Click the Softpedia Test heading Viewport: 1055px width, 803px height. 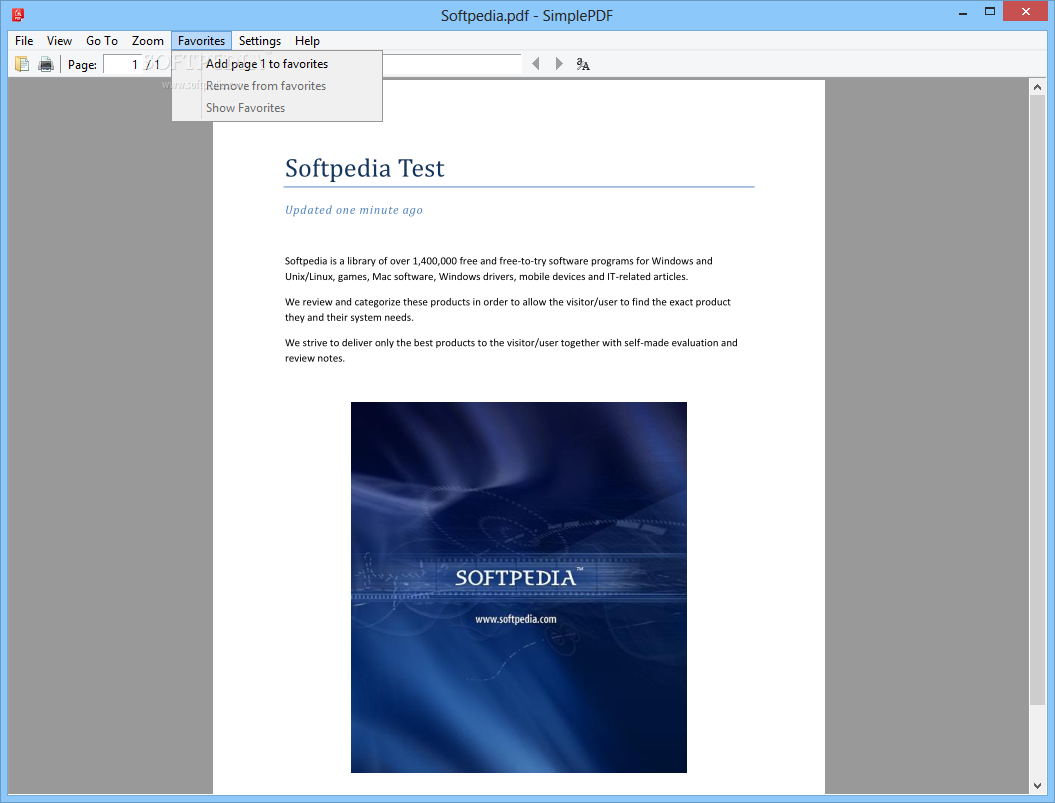365,168
